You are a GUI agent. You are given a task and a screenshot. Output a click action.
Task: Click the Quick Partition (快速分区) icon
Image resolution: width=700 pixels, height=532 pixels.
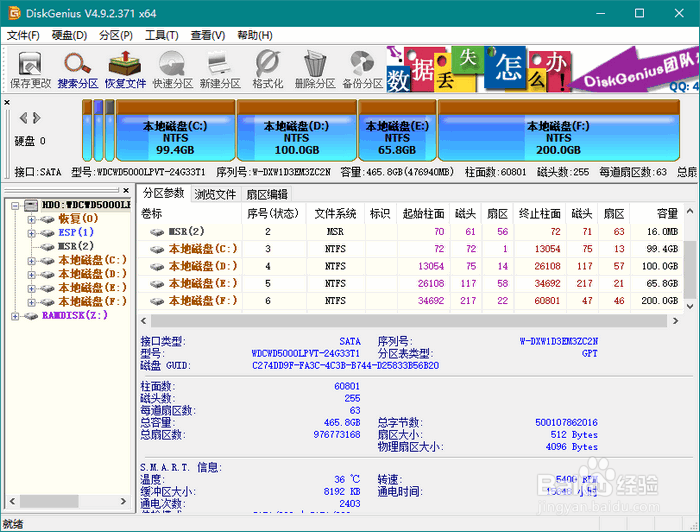(173, 69)
